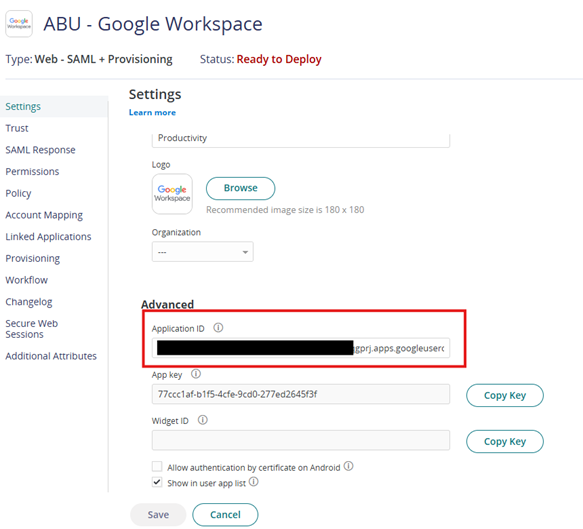Uncheck Show in user app list

[x=157, y=483]
